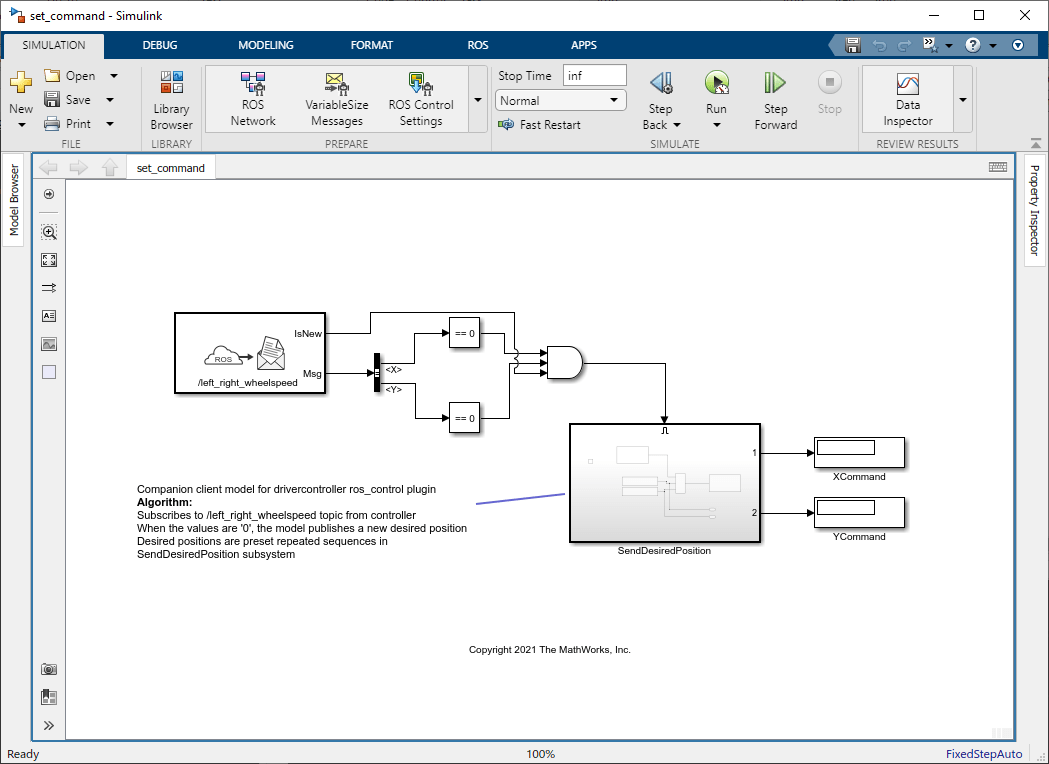1049x764 pixels.
Task: Open VariableSize Messages settings
Action: (x=336, y=99)
